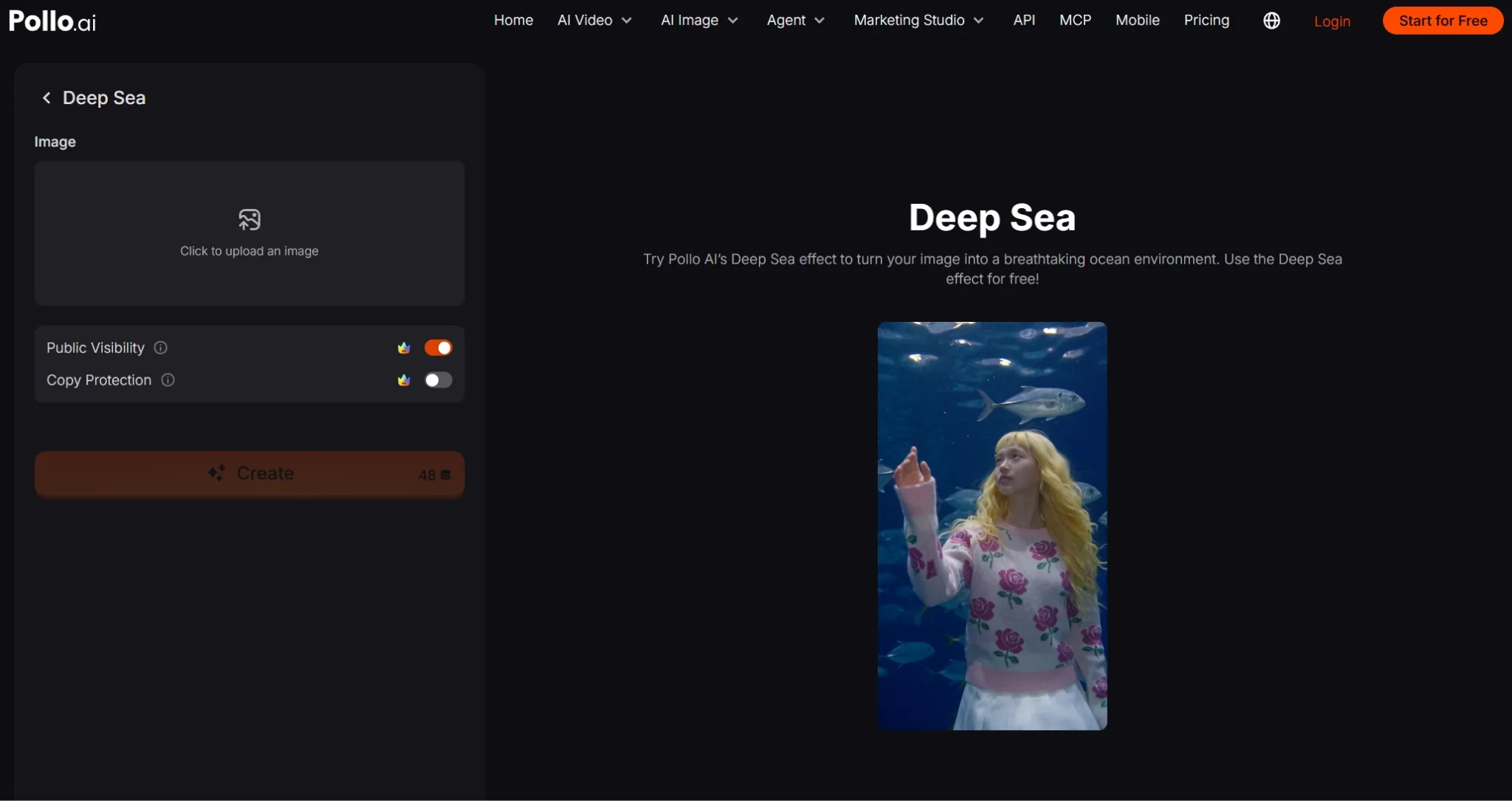Open the Mobile menu item
The image size is (1512, 801).
(x=1137, y=21)
